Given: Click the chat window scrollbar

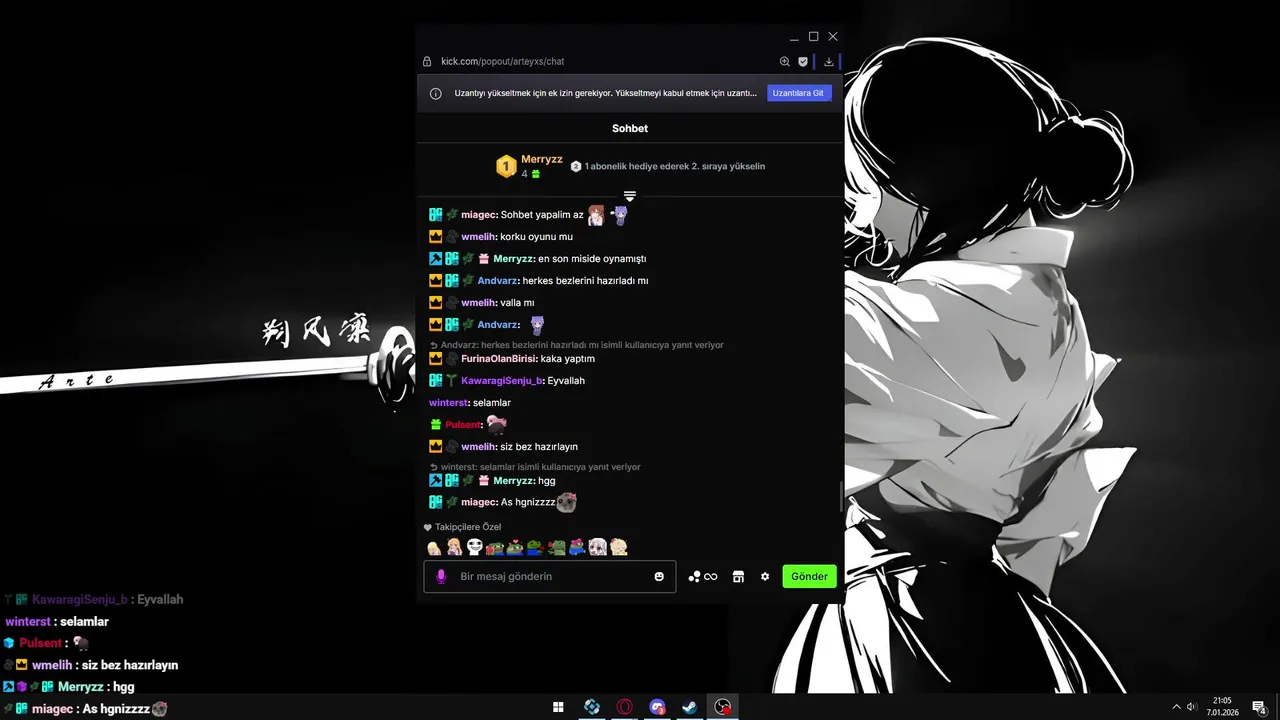Looking at the screenshot, I should coord(841,495).
